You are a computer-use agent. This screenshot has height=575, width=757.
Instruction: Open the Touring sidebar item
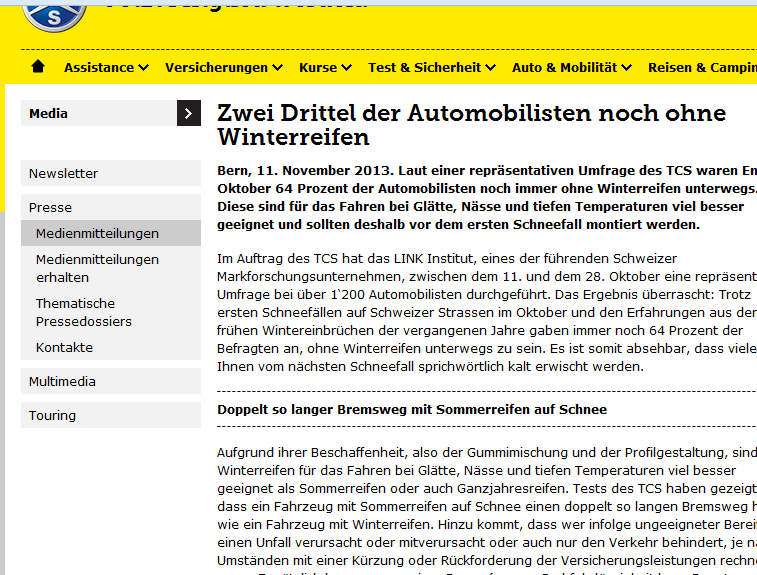111,415
